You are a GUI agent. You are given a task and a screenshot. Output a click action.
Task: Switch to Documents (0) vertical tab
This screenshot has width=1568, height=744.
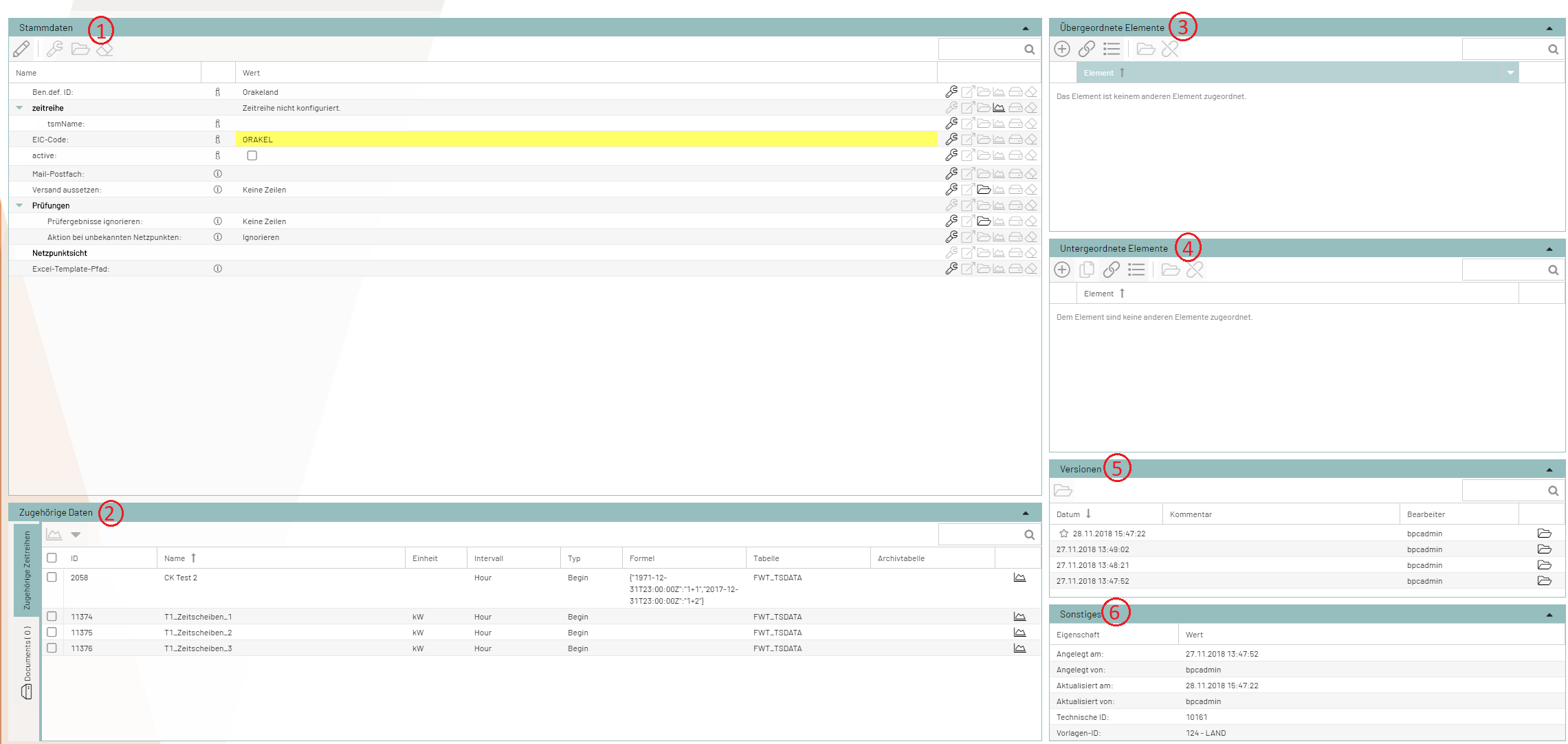pos(27,662)
